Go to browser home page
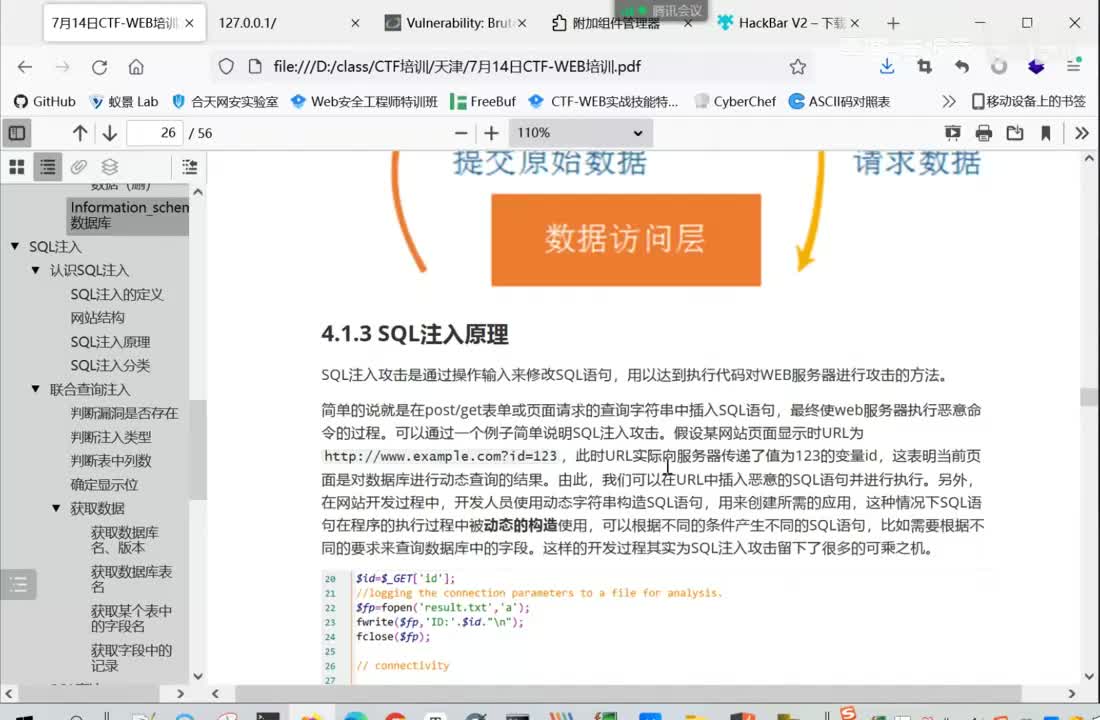This screenshot has width=1100, height=720. [136, 67]
